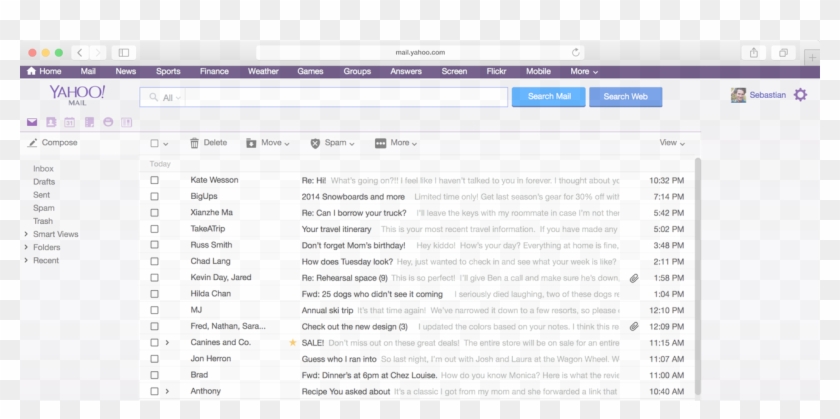Click the Home icon in purple navigation bar

tap(31, 71)
